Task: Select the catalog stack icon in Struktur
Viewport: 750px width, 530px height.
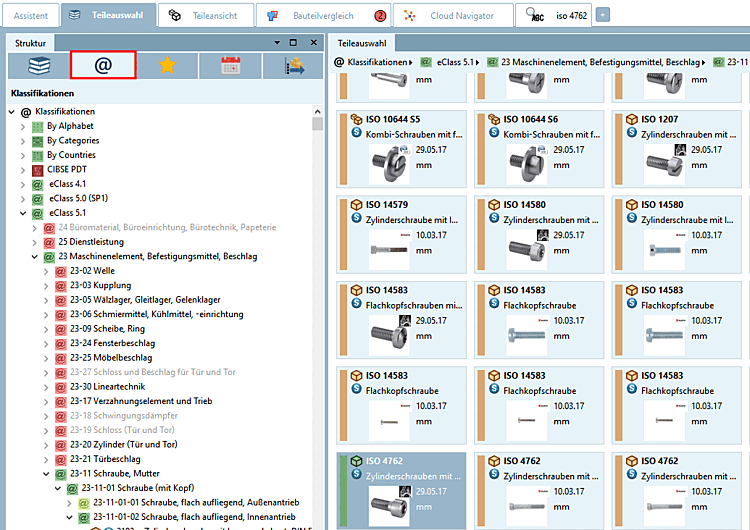Action: click(38, 65)
